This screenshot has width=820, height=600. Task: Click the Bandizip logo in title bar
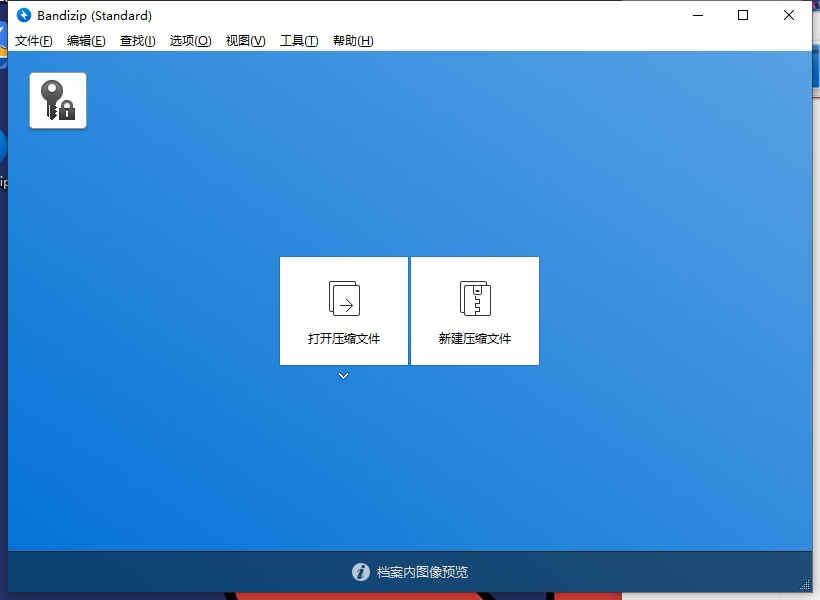click(x=24, y=15)
